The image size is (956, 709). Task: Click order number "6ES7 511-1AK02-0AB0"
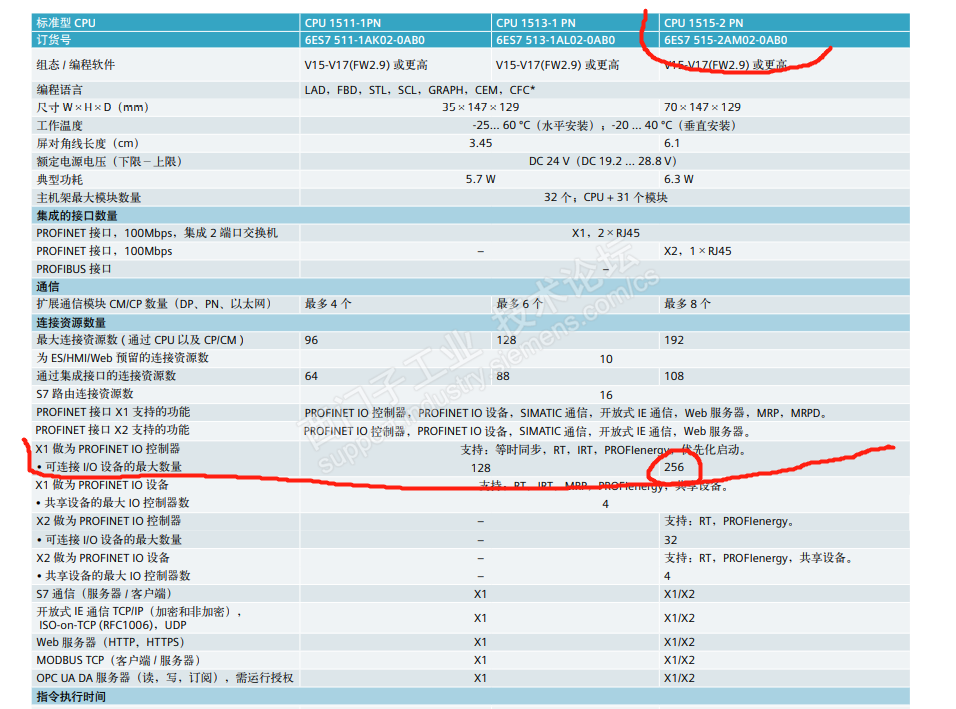coord(365,40)
